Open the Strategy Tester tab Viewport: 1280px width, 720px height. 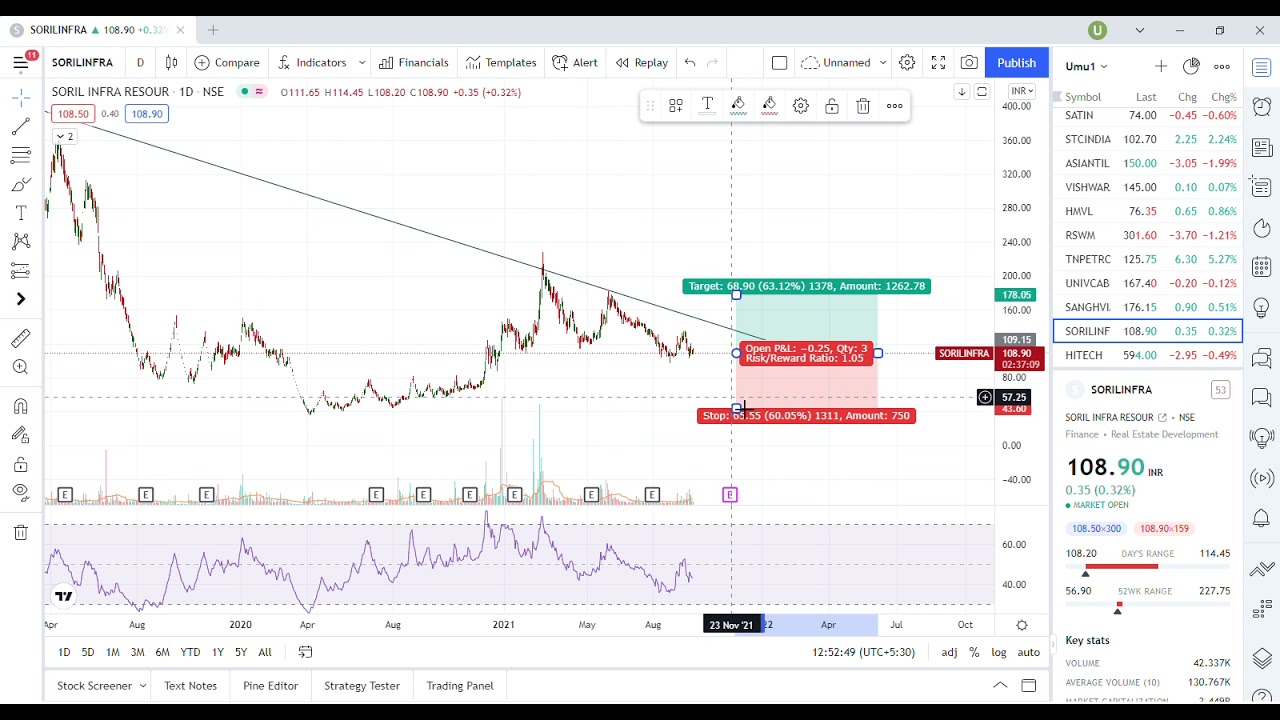(x=362, y=685)
